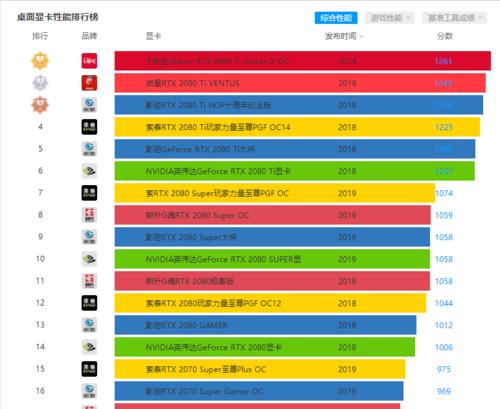500x409 pixels.
Task: Click the 桌面显卡性能排行榜 title
Action: [x=58, y=17]
